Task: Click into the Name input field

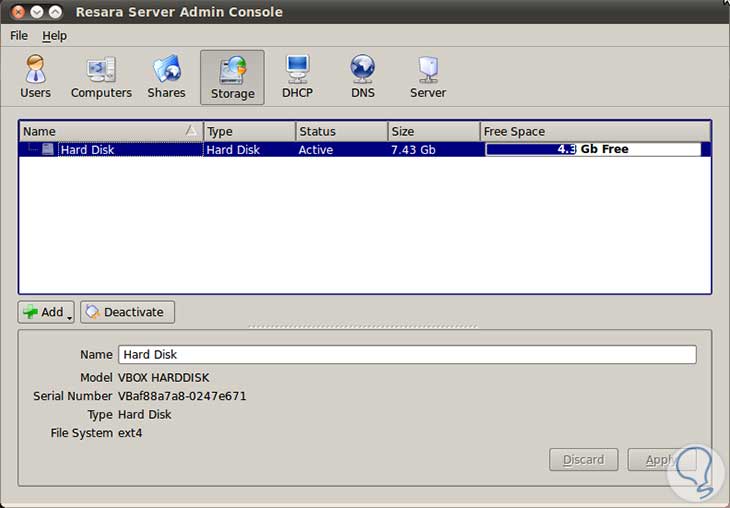Action: point(407,354)
